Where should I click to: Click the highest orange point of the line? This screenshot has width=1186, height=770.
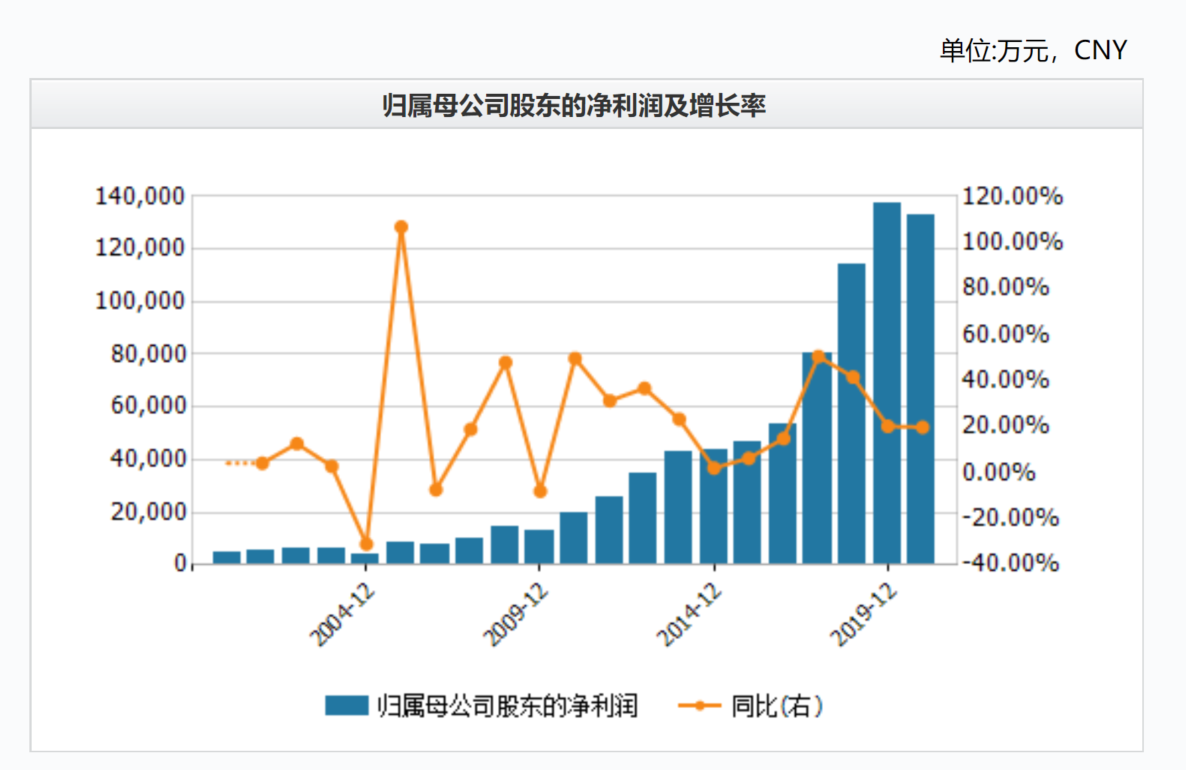point(401,227)
